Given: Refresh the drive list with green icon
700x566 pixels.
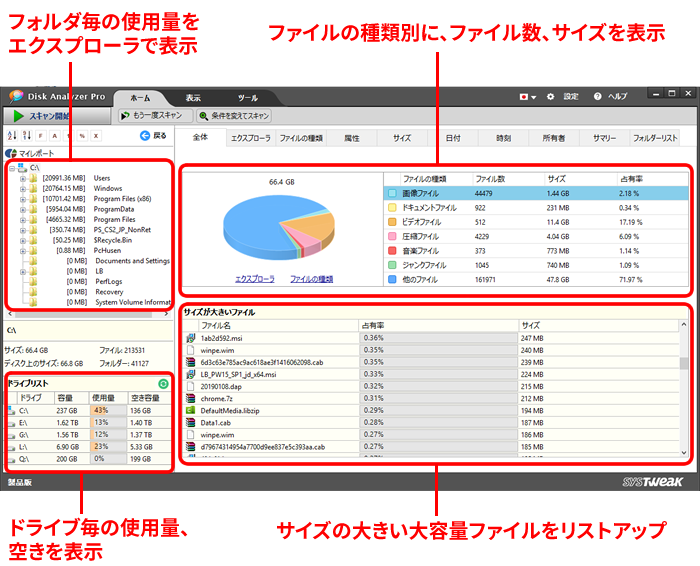Looking at the screenshot, I should click(x=163, y=383).
